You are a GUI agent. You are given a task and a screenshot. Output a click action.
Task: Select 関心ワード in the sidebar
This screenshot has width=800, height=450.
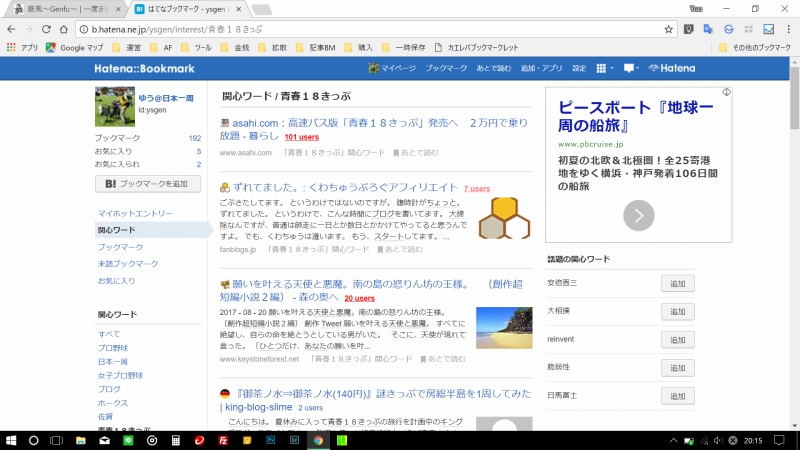point(117,230)
